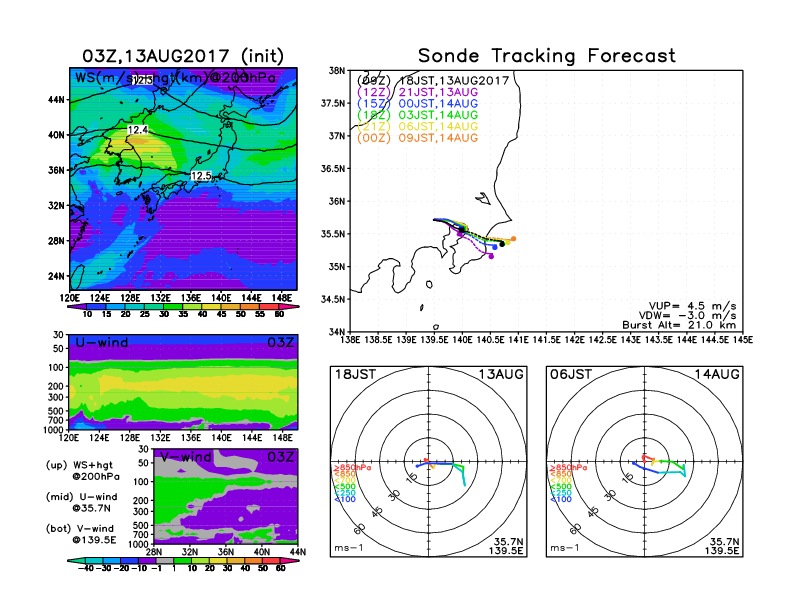Click the "12.4" height contour label
792x612 pixels.
(137, 130)
